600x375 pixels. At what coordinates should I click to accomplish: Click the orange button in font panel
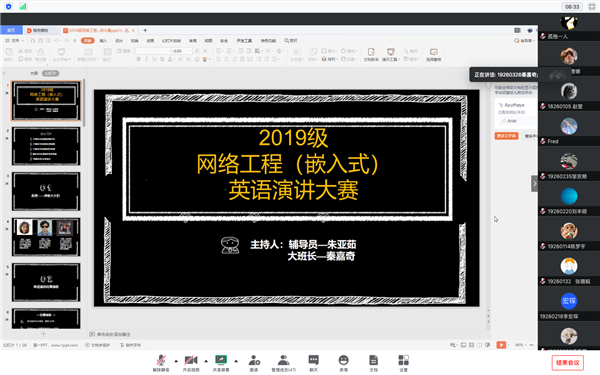coord(506,136)
